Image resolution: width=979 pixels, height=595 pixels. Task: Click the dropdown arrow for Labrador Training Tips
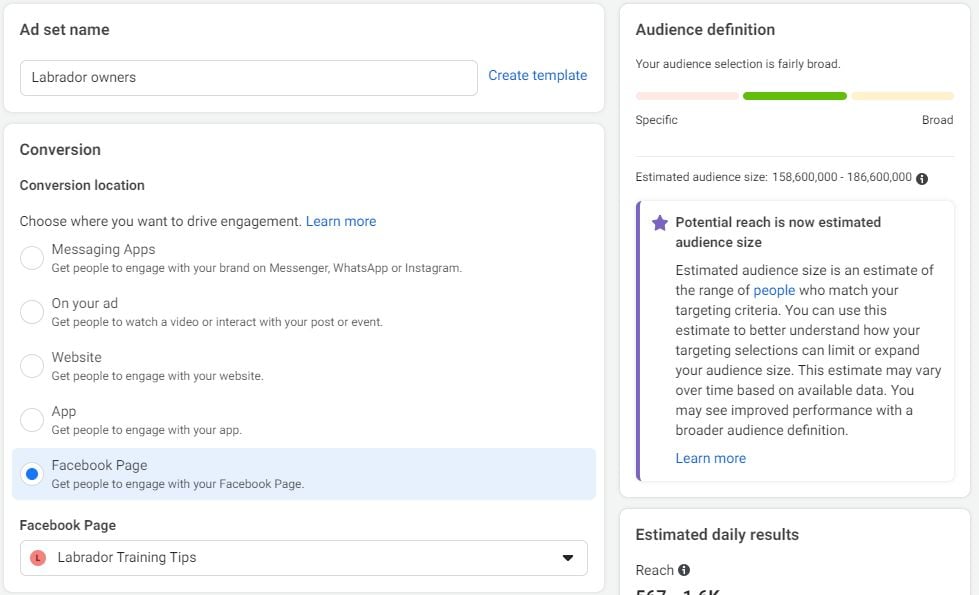(567, 558)
